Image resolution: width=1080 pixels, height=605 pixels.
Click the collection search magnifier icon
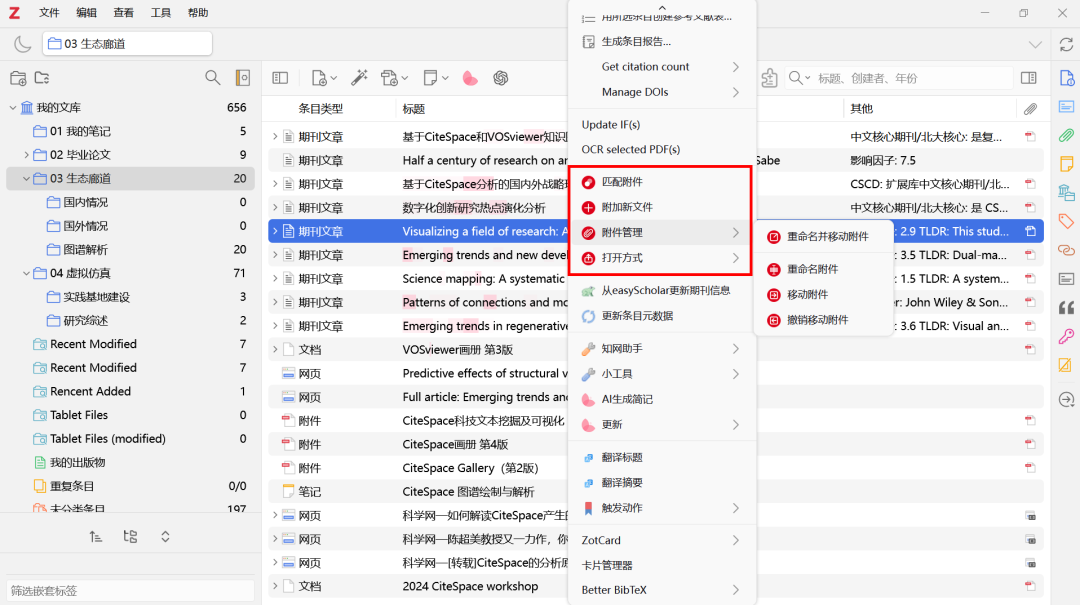212,78
